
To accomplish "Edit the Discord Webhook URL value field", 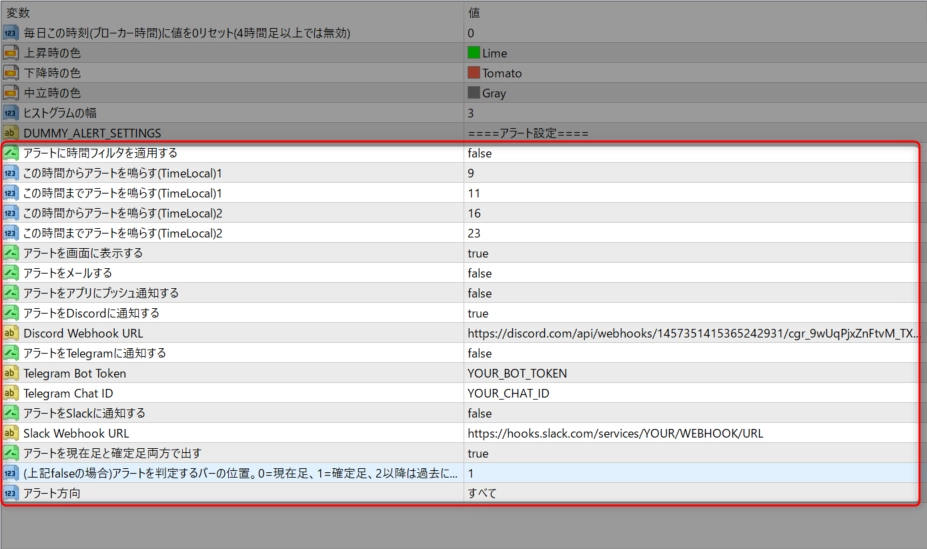I will (x=690, y=333).
